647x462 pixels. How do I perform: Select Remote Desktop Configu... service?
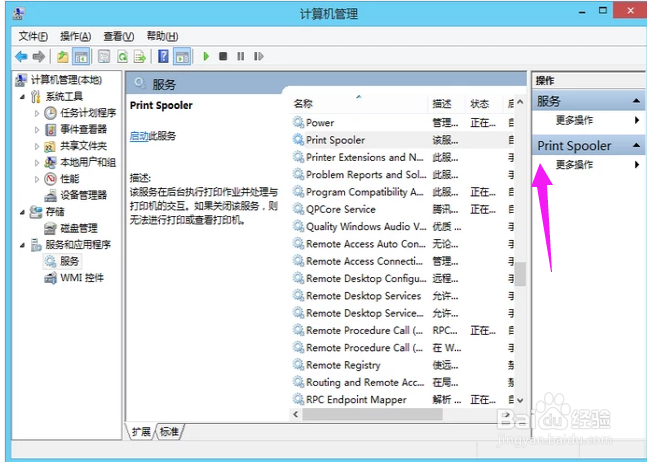402,278
